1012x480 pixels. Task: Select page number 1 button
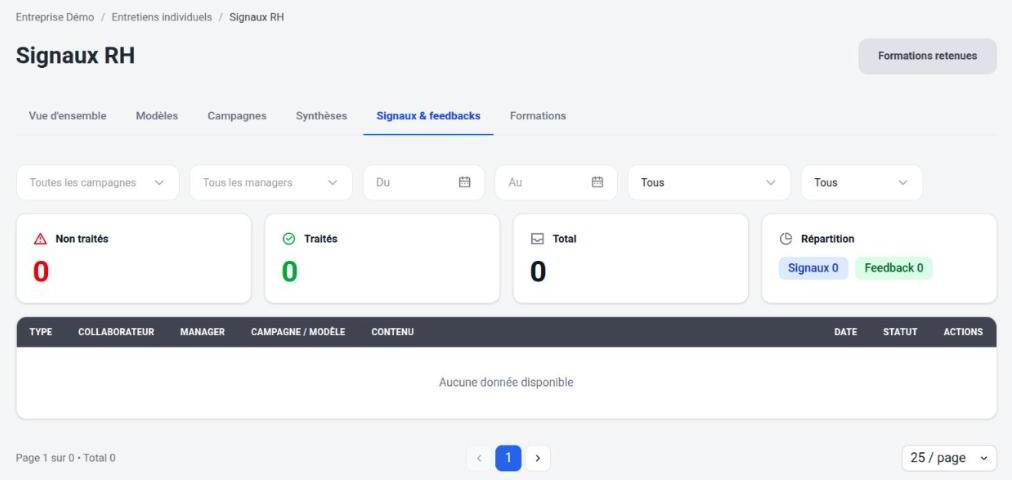point(509,458)
